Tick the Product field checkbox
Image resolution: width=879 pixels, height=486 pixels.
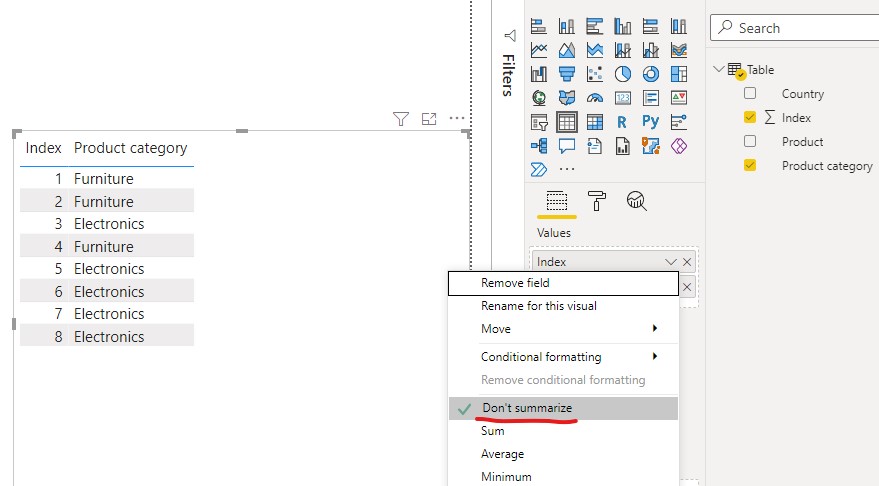750,141
